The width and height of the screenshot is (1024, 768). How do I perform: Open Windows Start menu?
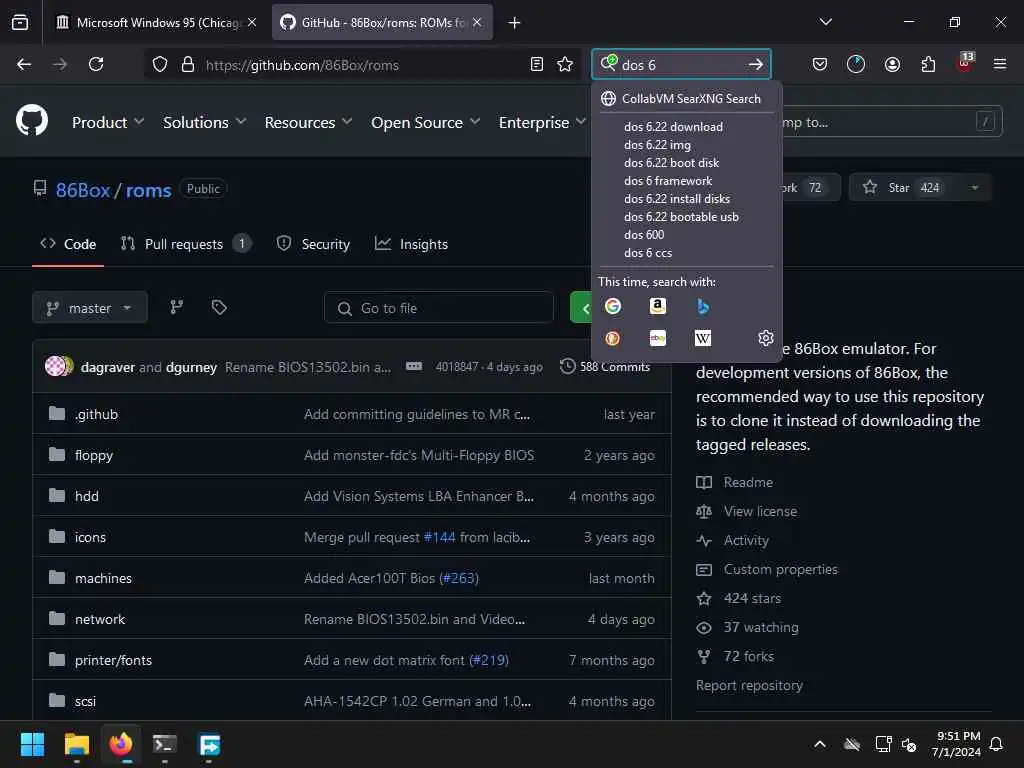point(32,744)
